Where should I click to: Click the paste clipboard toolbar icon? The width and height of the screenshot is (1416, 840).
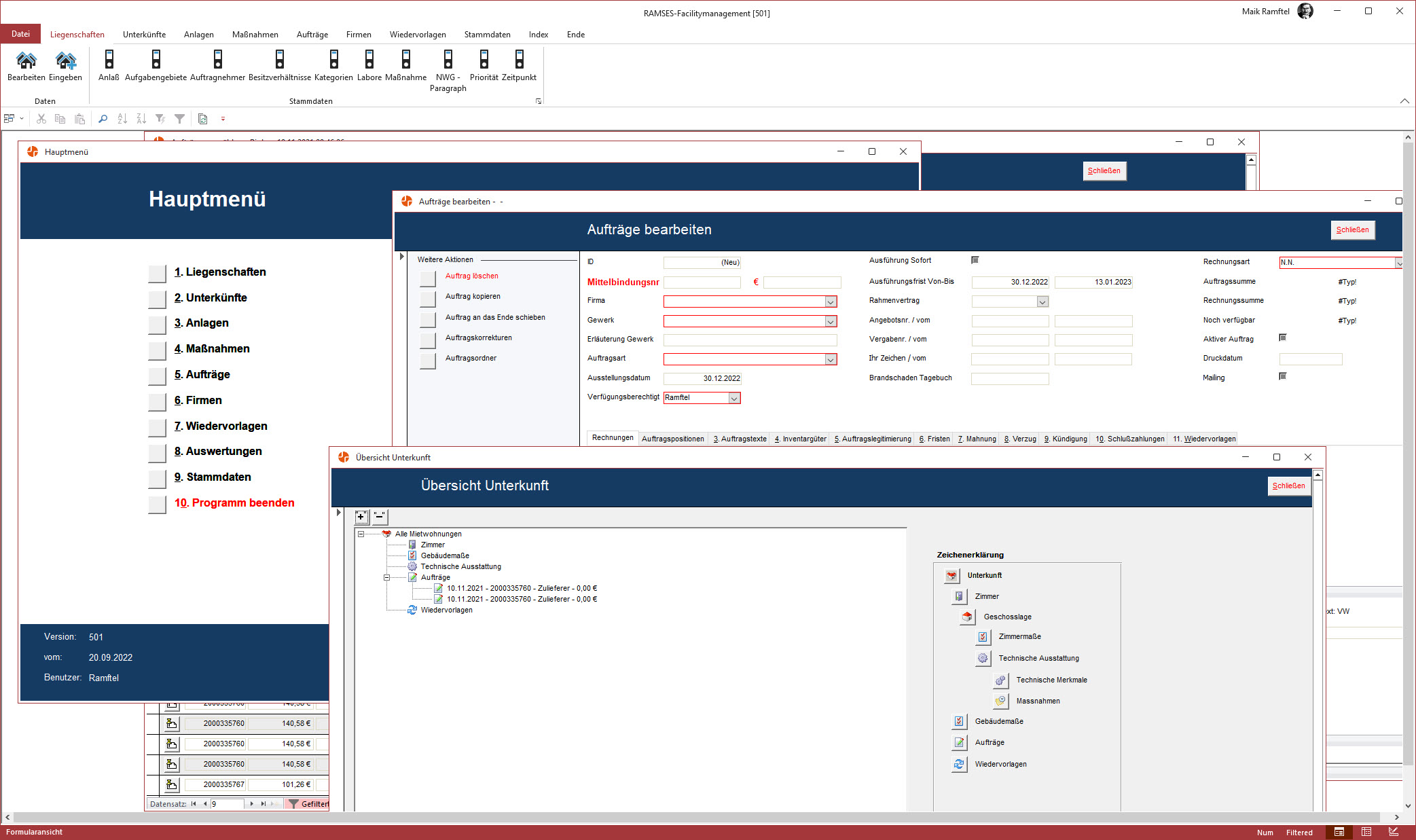coord(79,119)
